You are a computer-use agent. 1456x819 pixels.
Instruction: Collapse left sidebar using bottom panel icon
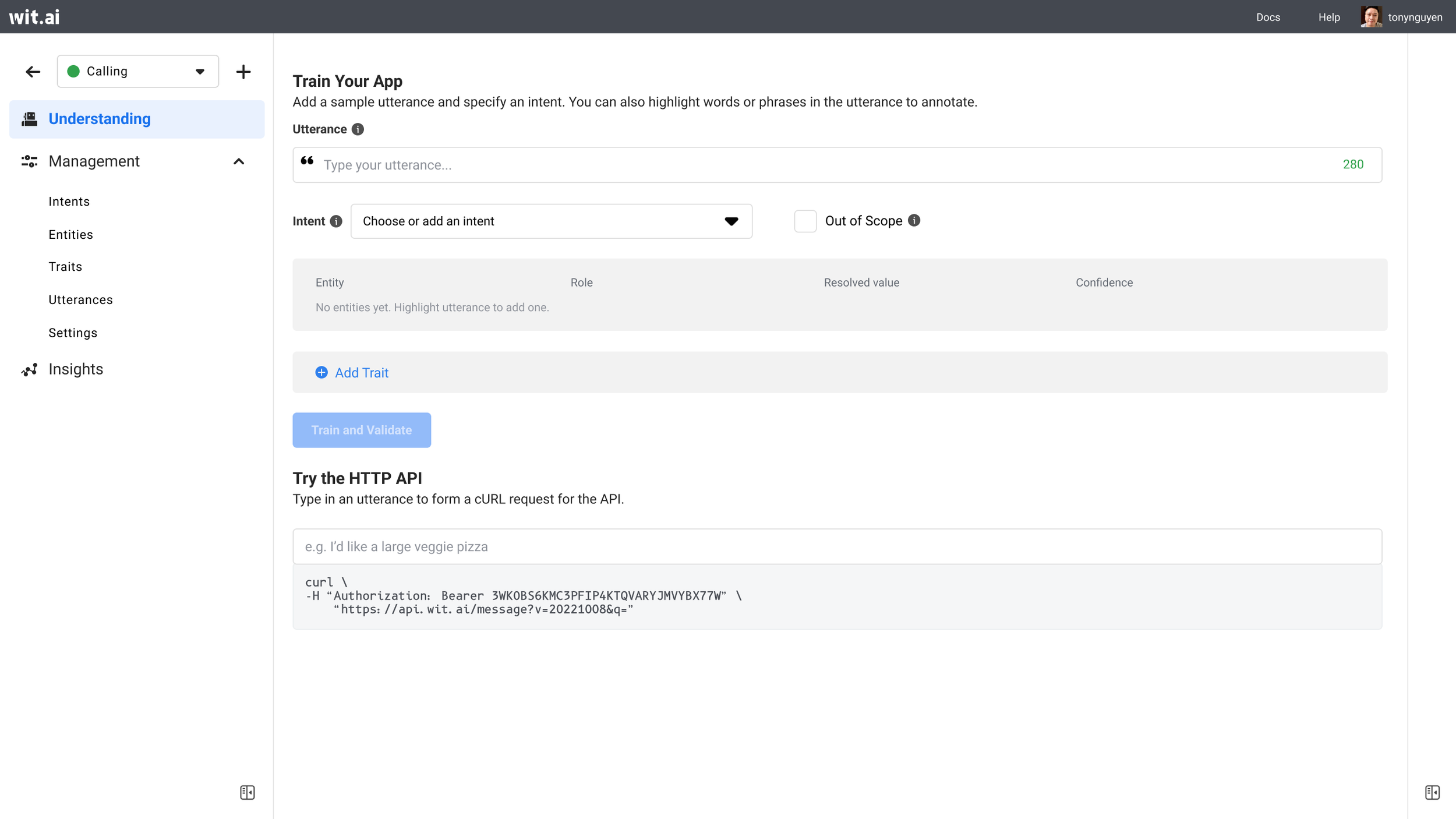pos(247,792)
